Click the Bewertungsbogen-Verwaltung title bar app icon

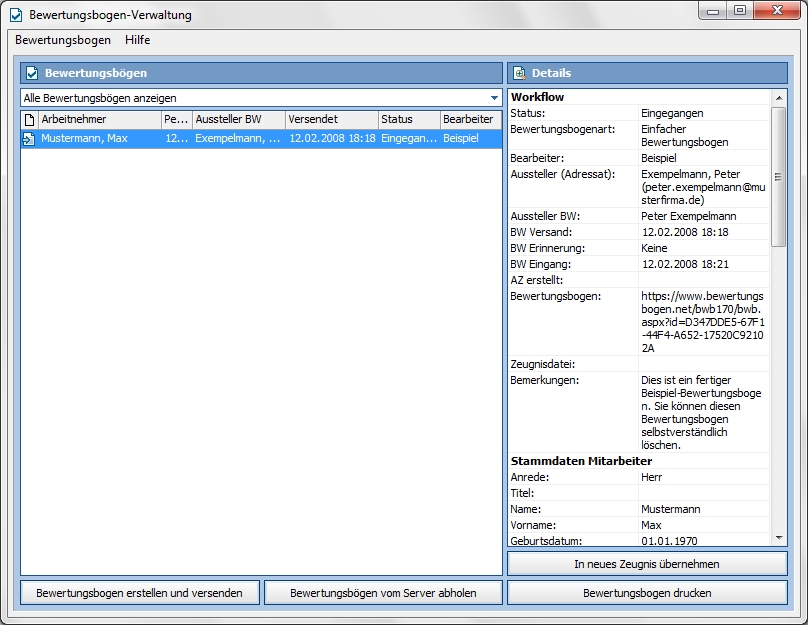[x=16, y=15]
